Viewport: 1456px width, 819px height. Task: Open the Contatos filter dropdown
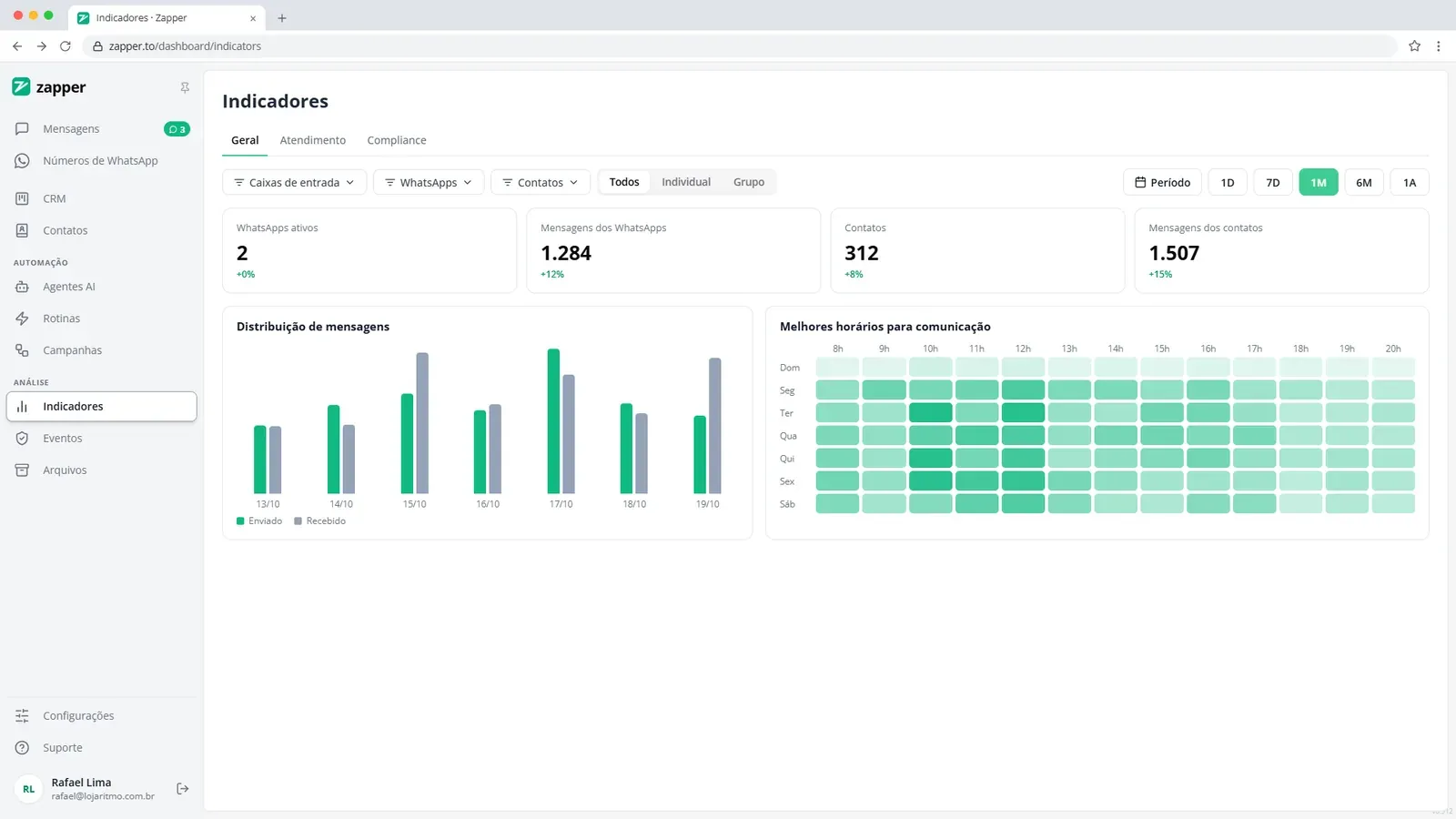pos(541,183)
